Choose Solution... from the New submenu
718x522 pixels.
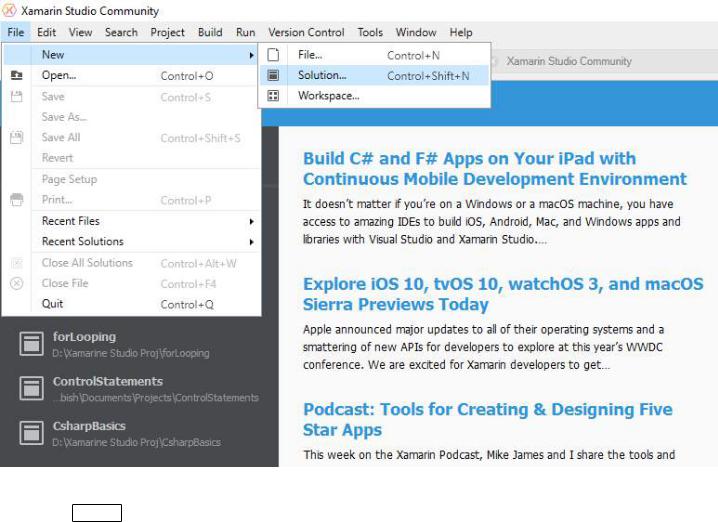click(x=375, y=76)
